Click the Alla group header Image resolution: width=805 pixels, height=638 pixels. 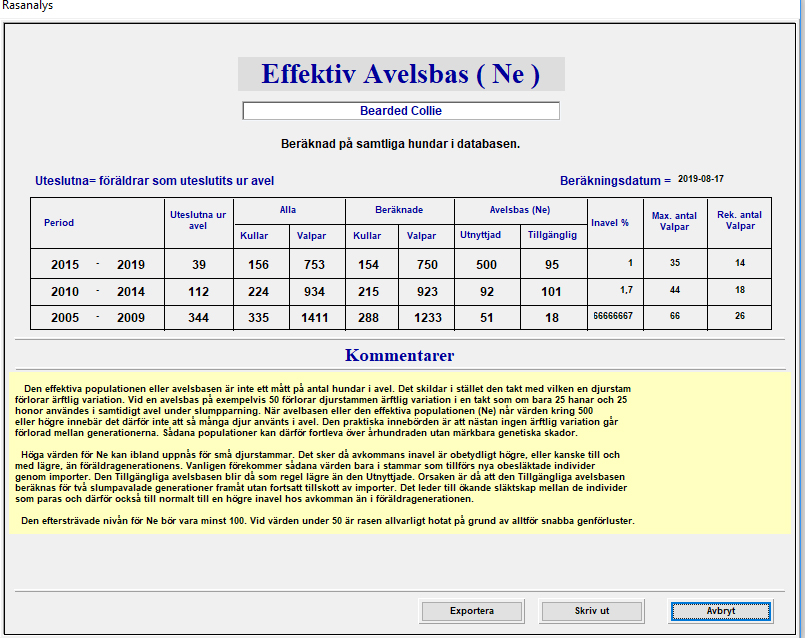[288, 210]
